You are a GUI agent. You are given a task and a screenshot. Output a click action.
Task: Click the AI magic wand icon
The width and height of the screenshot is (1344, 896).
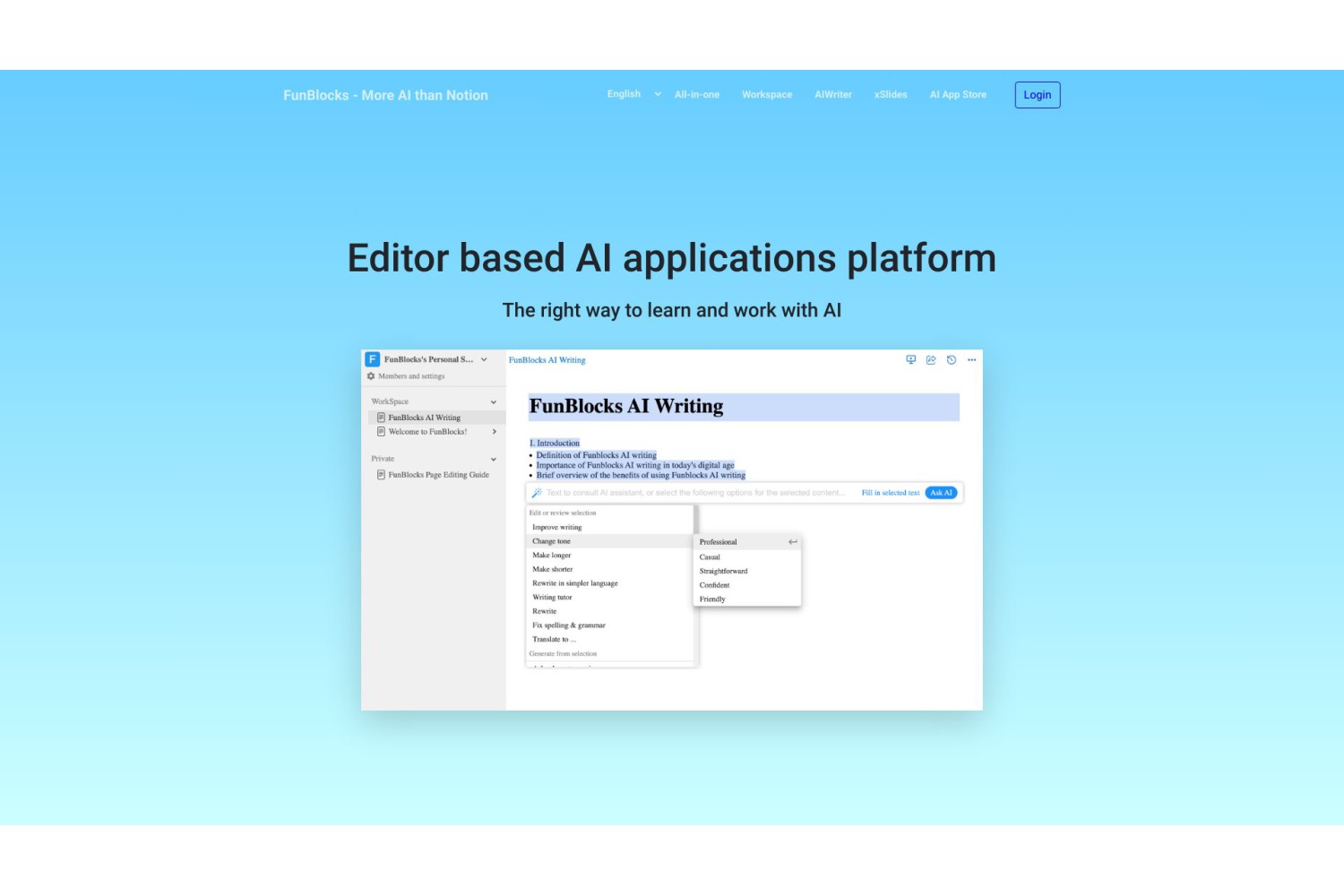[x=537, y=493]
